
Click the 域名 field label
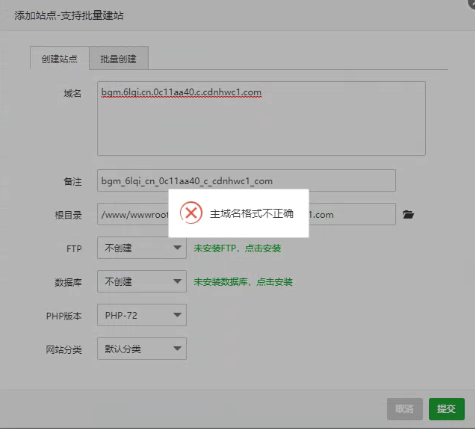click(x=73, y=93)
